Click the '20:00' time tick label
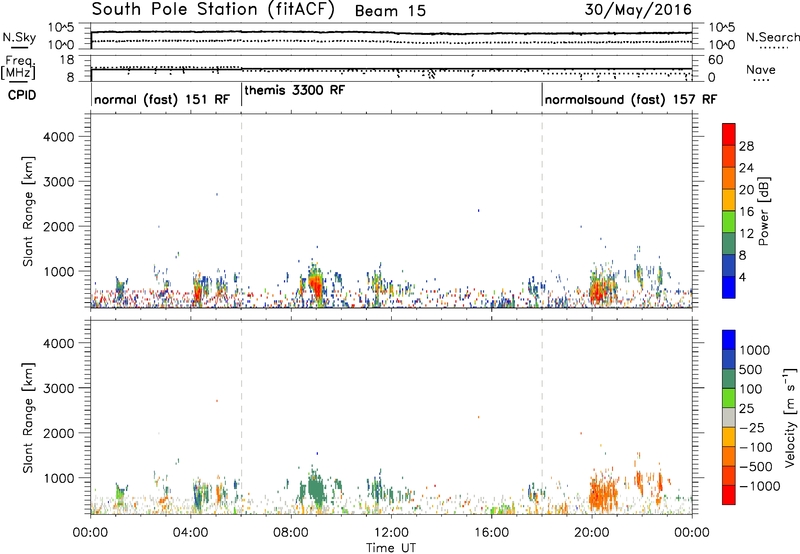 click(x=592, y=533)
